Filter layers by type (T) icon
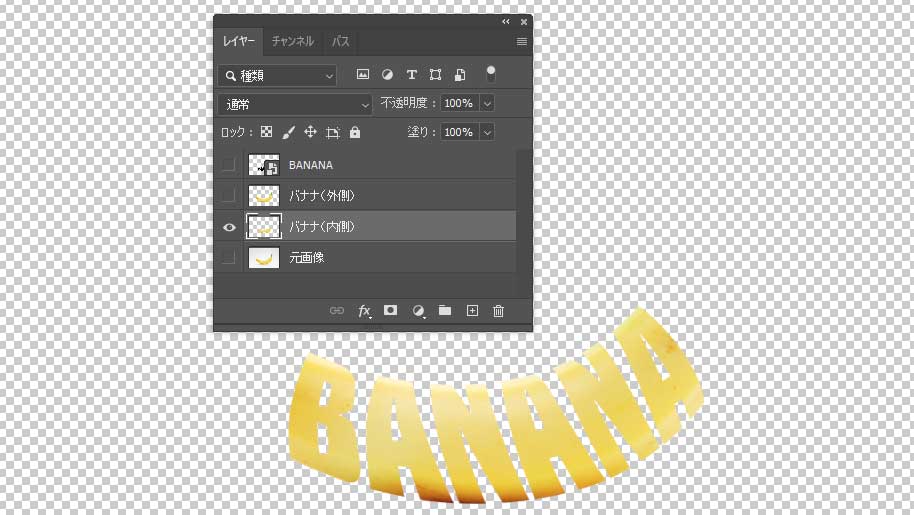The image size is (914, 515). coord(412,75)
